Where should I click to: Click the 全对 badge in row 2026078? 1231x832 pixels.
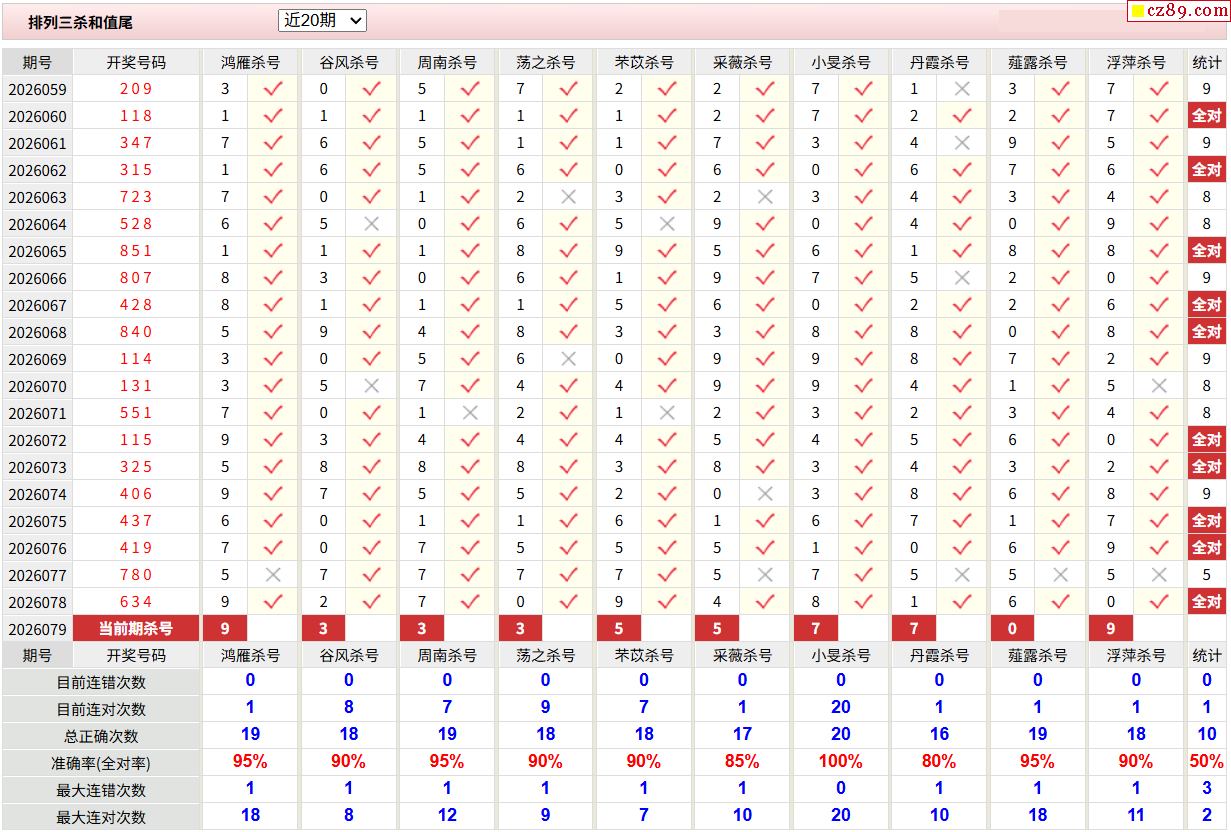click(1207, 602)
